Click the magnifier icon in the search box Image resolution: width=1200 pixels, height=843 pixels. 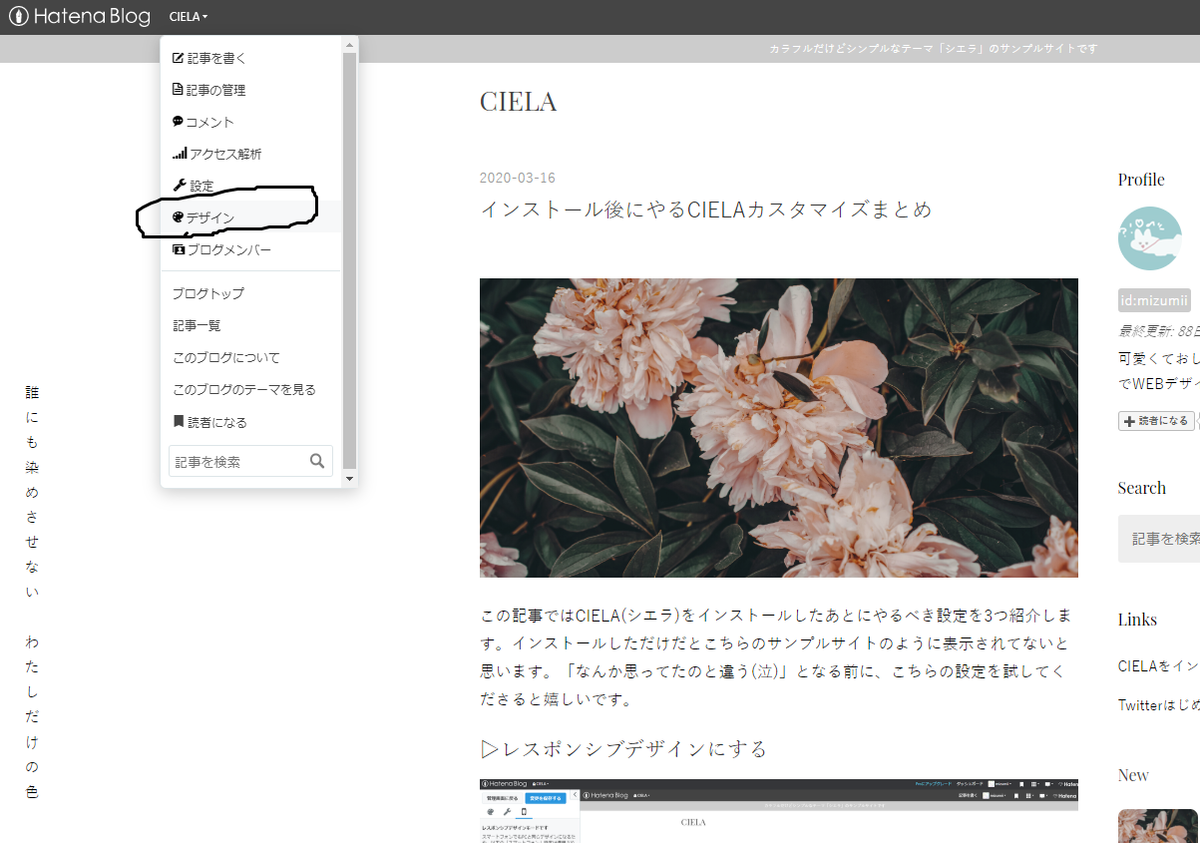pyautogui.click(x=319, y=460)
